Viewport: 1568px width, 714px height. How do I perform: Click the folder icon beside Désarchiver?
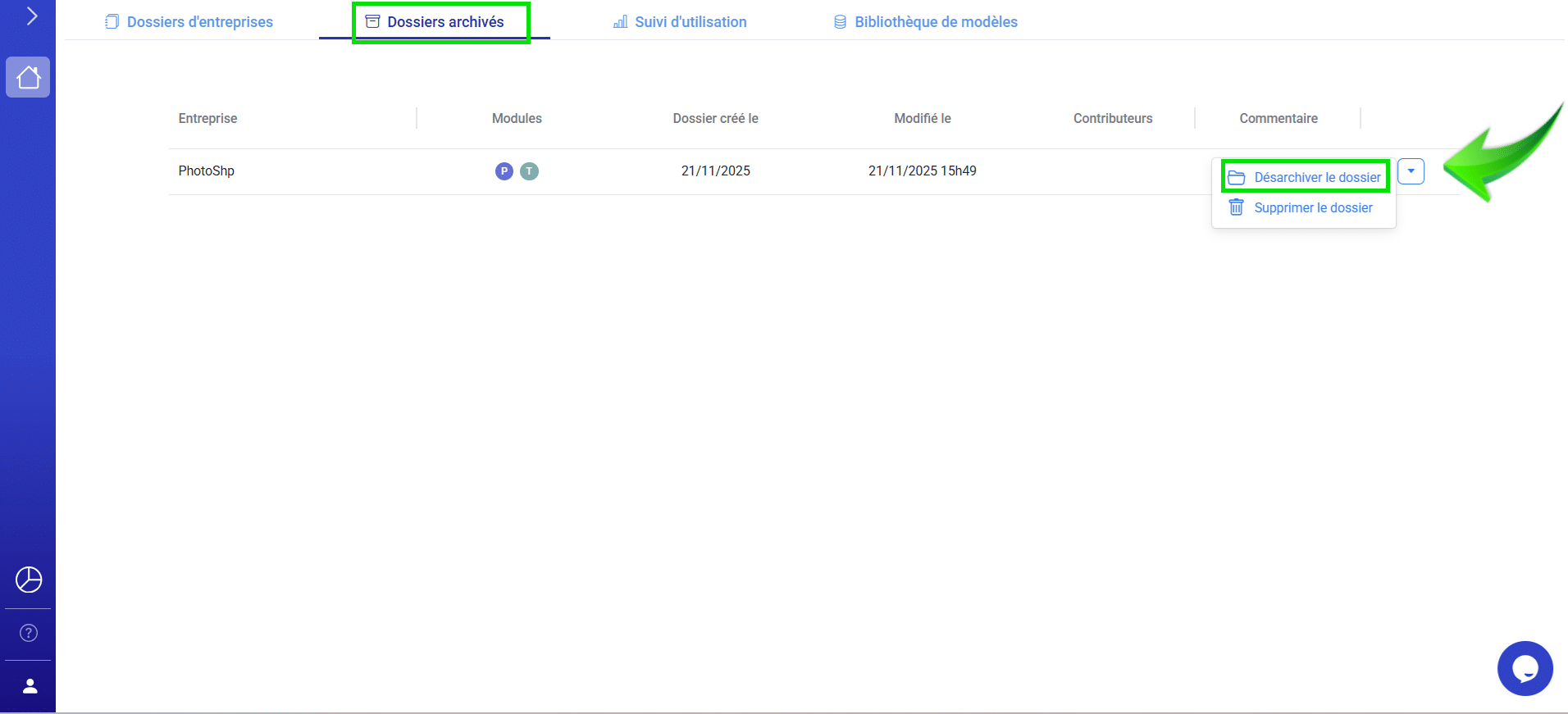[1237, 178]
